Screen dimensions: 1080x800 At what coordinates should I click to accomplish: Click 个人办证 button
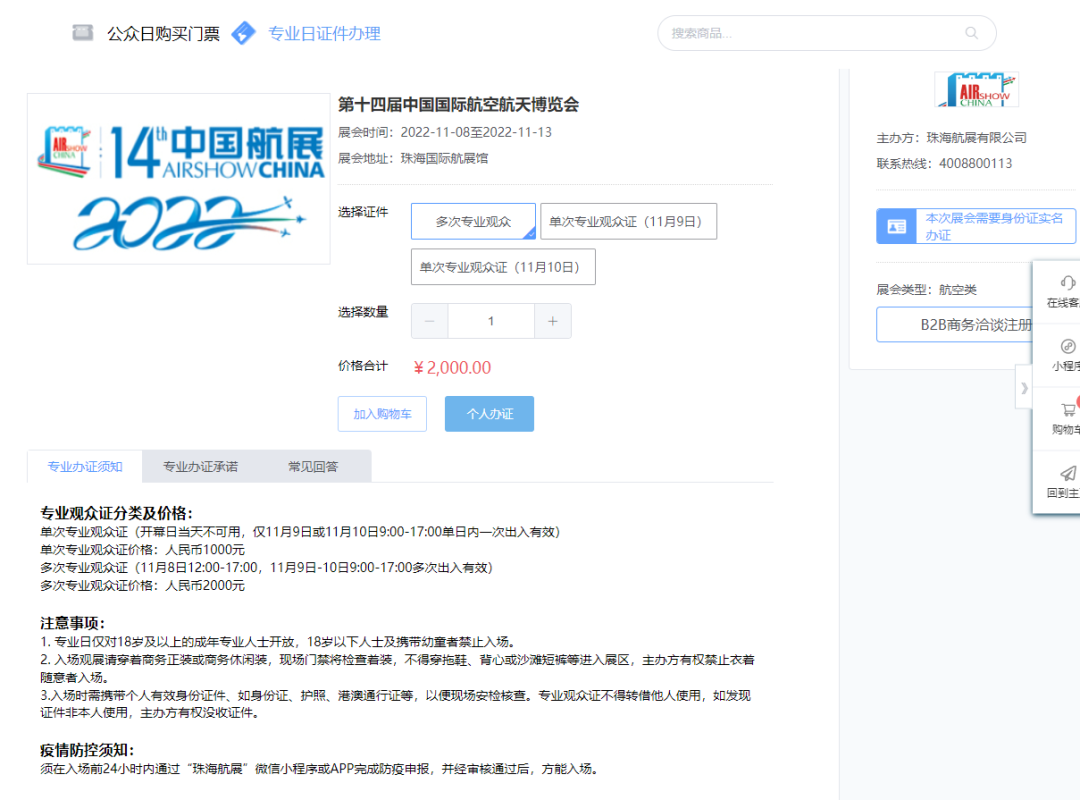(x=489, y=414)
